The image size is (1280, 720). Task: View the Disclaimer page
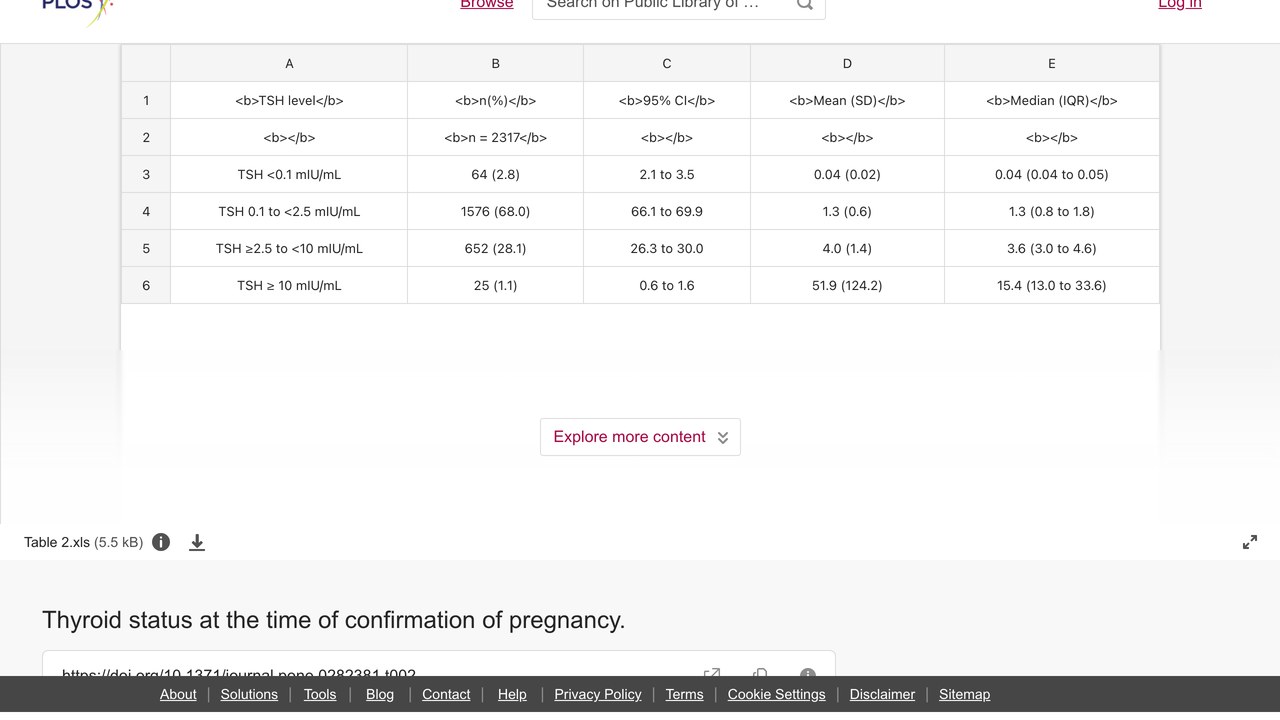[882, 694]
